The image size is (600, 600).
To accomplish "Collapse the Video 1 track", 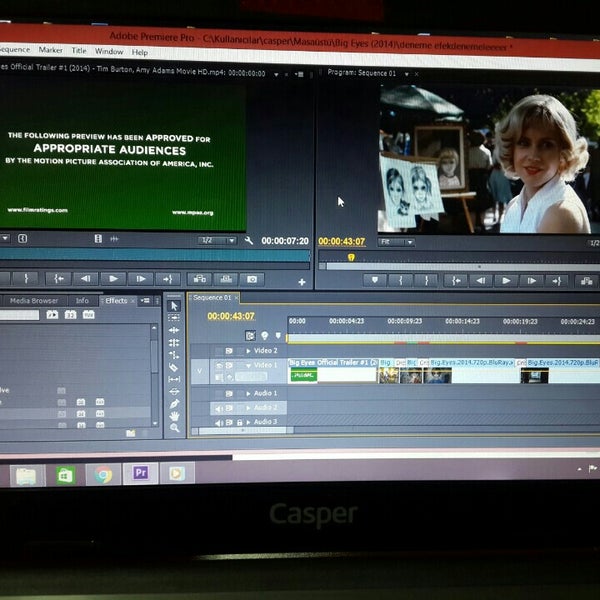I will point(249,365).
